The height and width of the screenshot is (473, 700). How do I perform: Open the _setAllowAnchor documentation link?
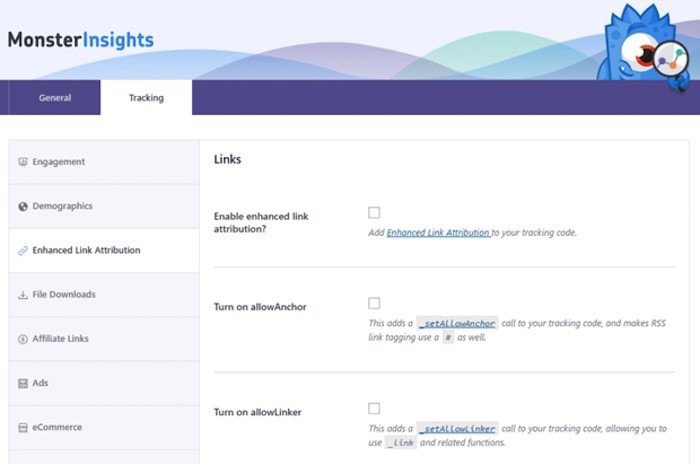click(x=457, y=323)
